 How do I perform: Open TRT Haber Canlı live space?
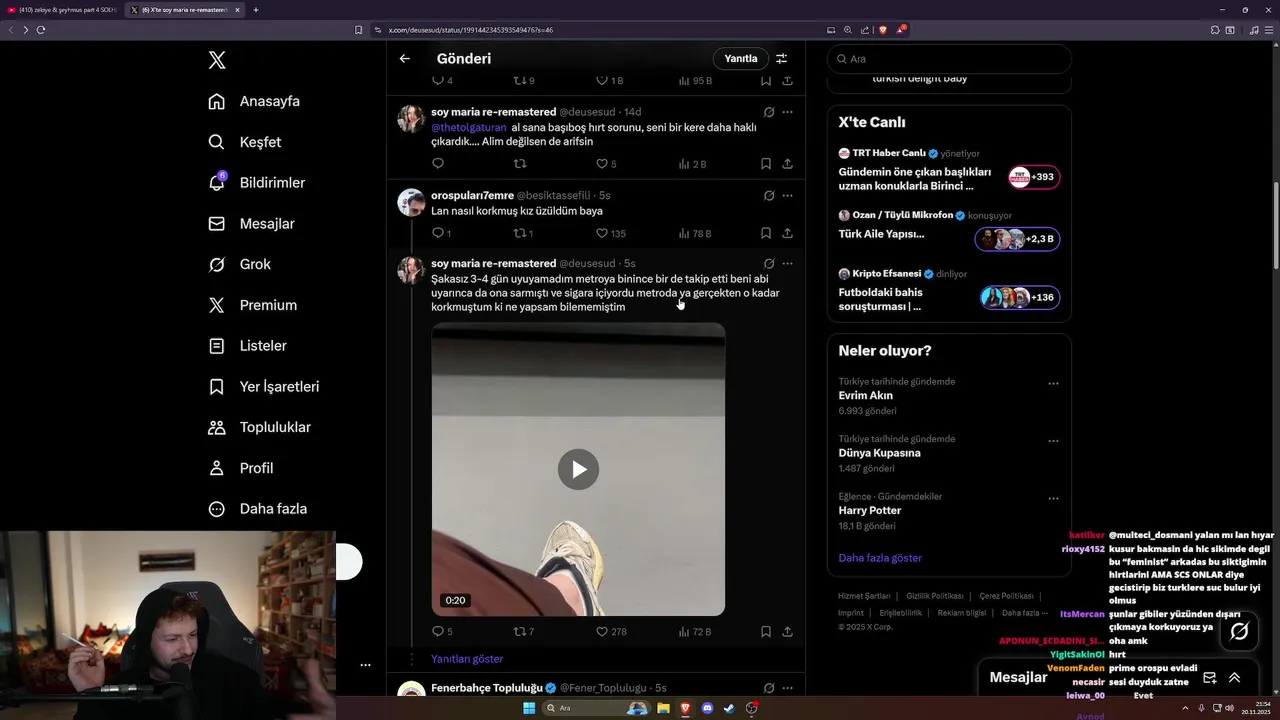pos(949,170)
